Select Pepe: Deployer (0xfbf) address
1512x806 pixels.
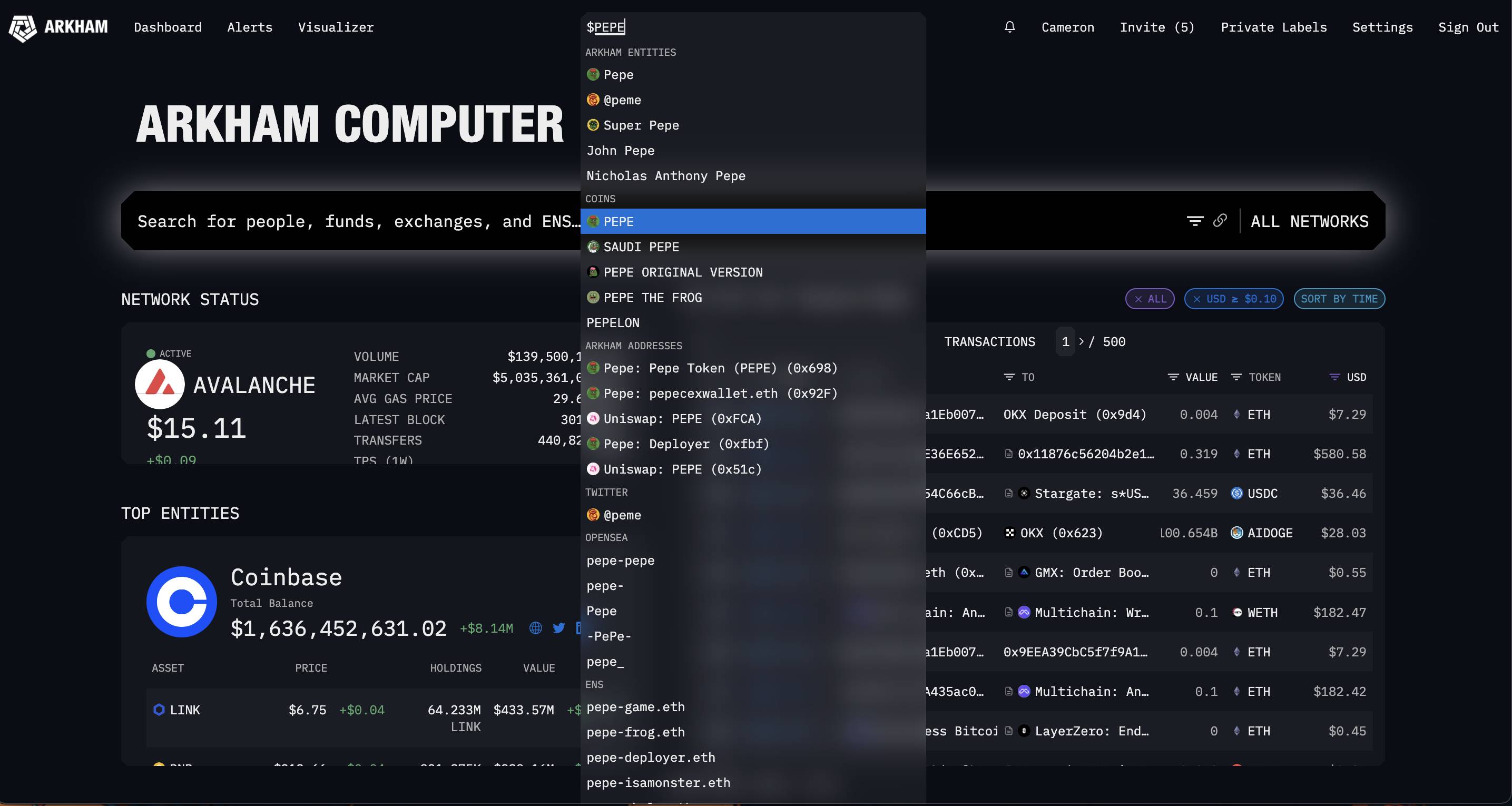pyautogui.click(x=753, y=444)
